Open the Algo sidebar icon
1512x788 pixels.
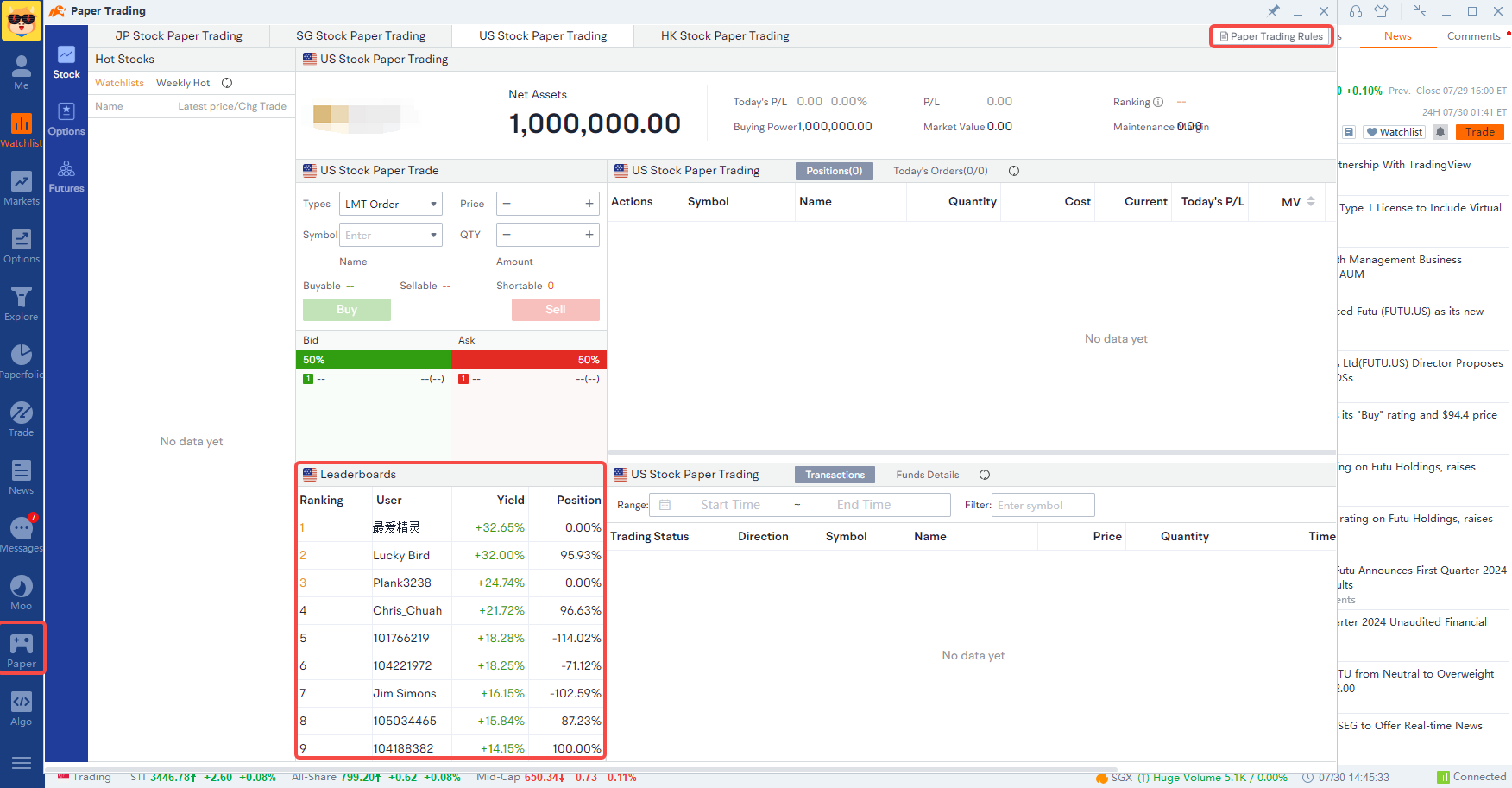22,709
